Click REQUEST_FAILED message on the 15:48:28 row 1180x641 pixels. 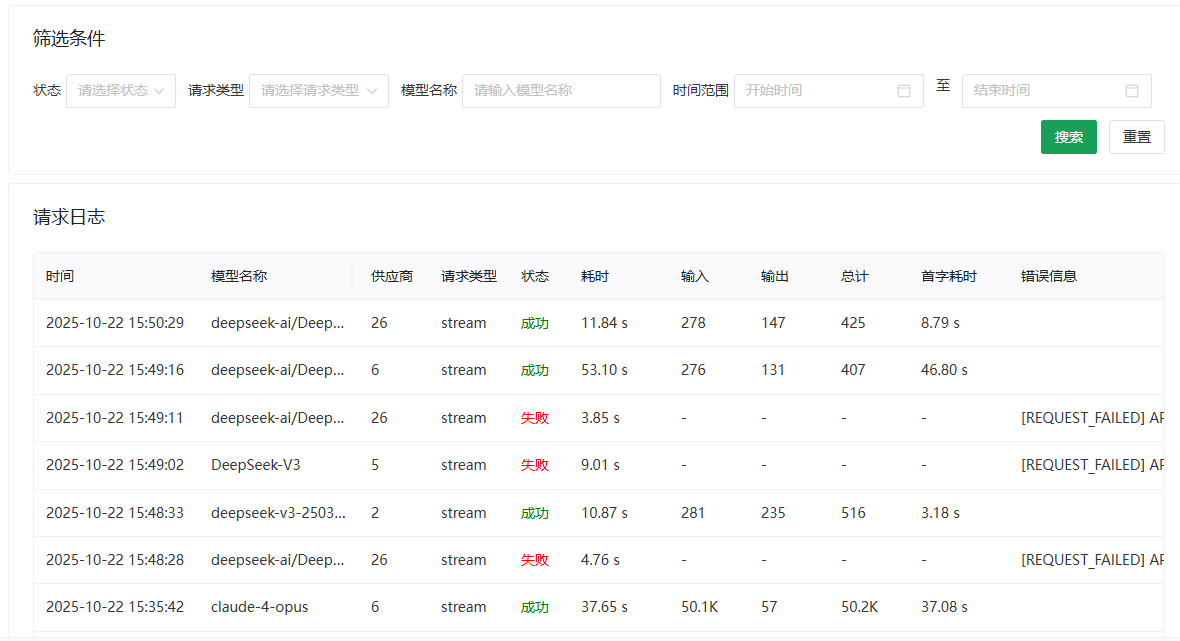1092,560
